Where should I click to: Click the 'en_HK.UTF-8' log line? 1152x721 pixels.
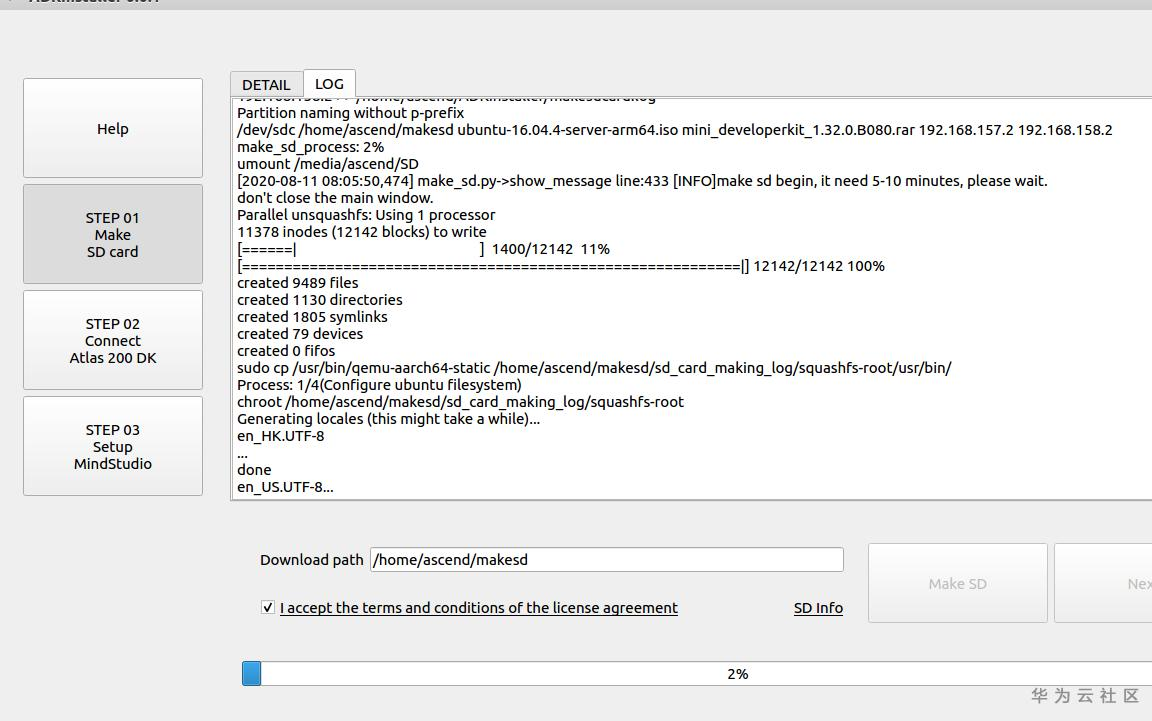[x=280, y=436]
